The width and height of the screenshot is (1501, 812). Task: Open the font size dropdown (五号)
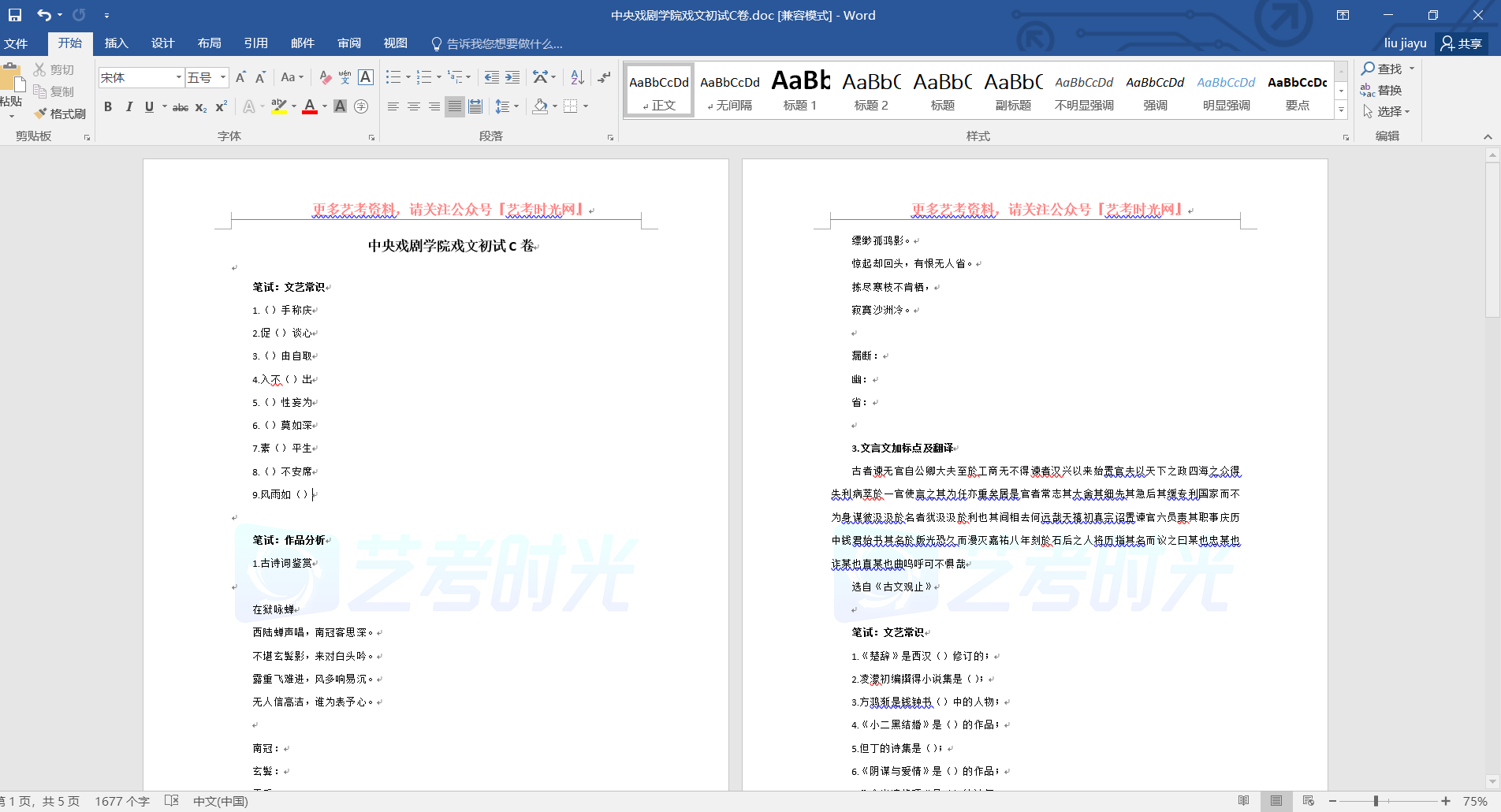(x=223, y=77)
